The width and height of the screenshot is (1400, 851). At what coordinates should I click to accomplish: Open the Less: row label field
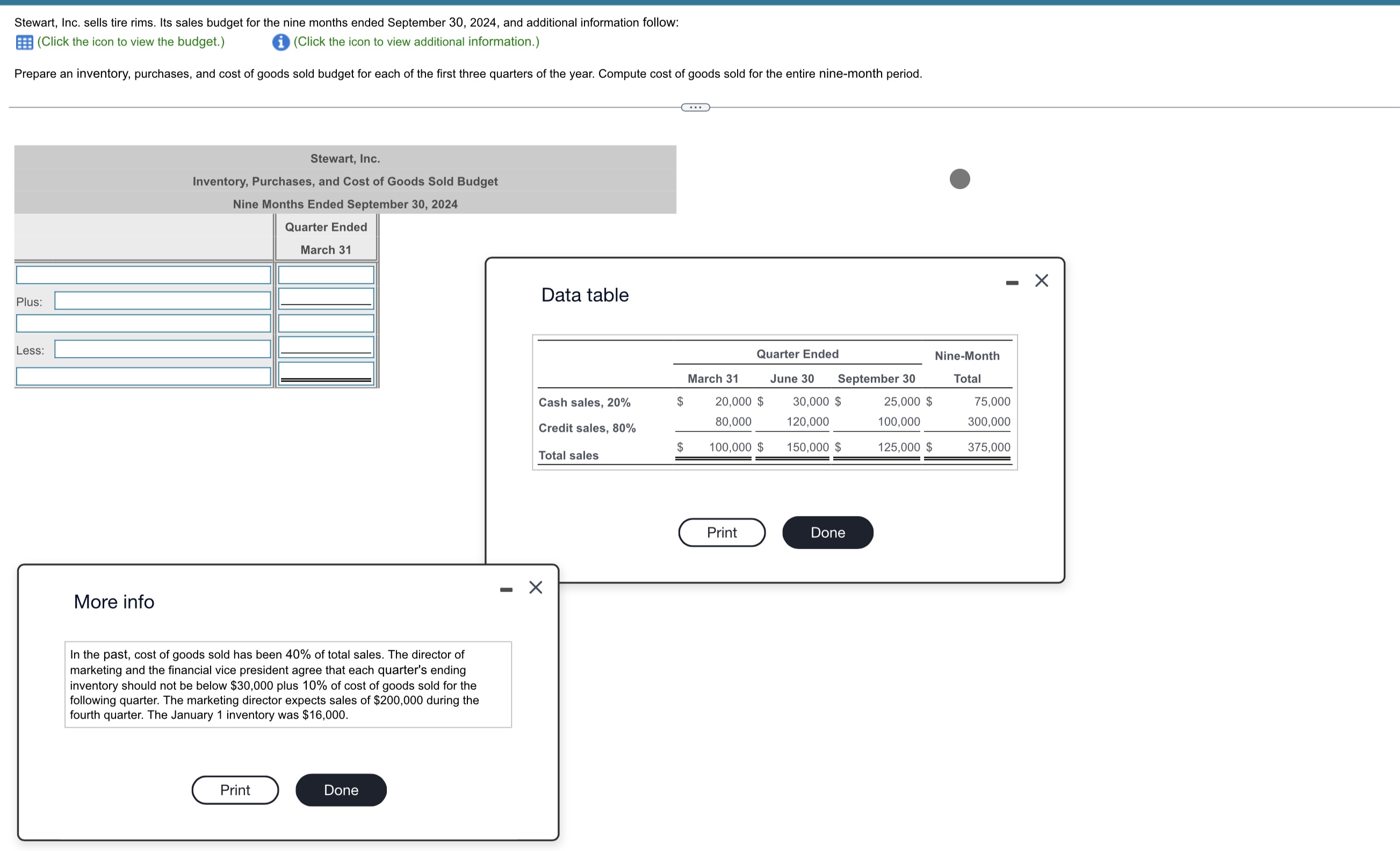click(162, 349)
